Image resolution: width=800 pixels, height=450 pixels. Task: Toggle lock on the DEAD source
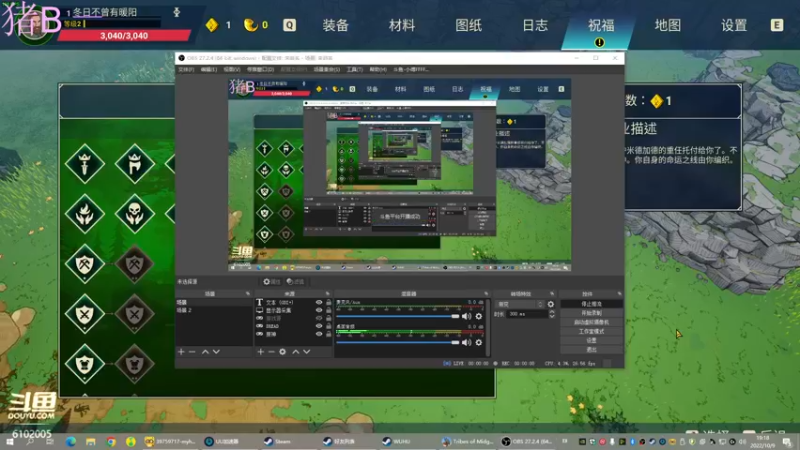tap(329, 326)
